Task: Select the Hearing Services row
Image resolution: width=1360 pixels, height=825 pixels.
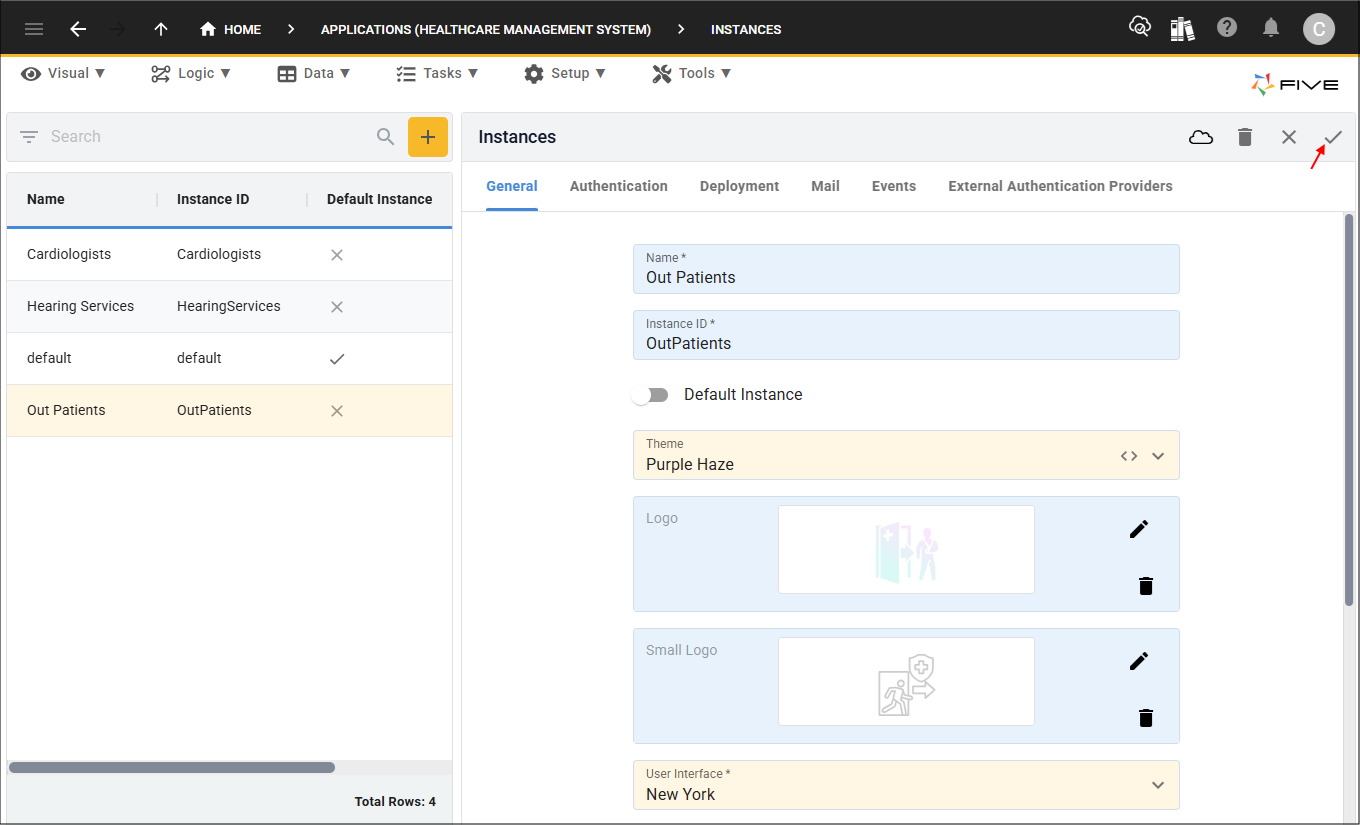Action: [229, 306]
